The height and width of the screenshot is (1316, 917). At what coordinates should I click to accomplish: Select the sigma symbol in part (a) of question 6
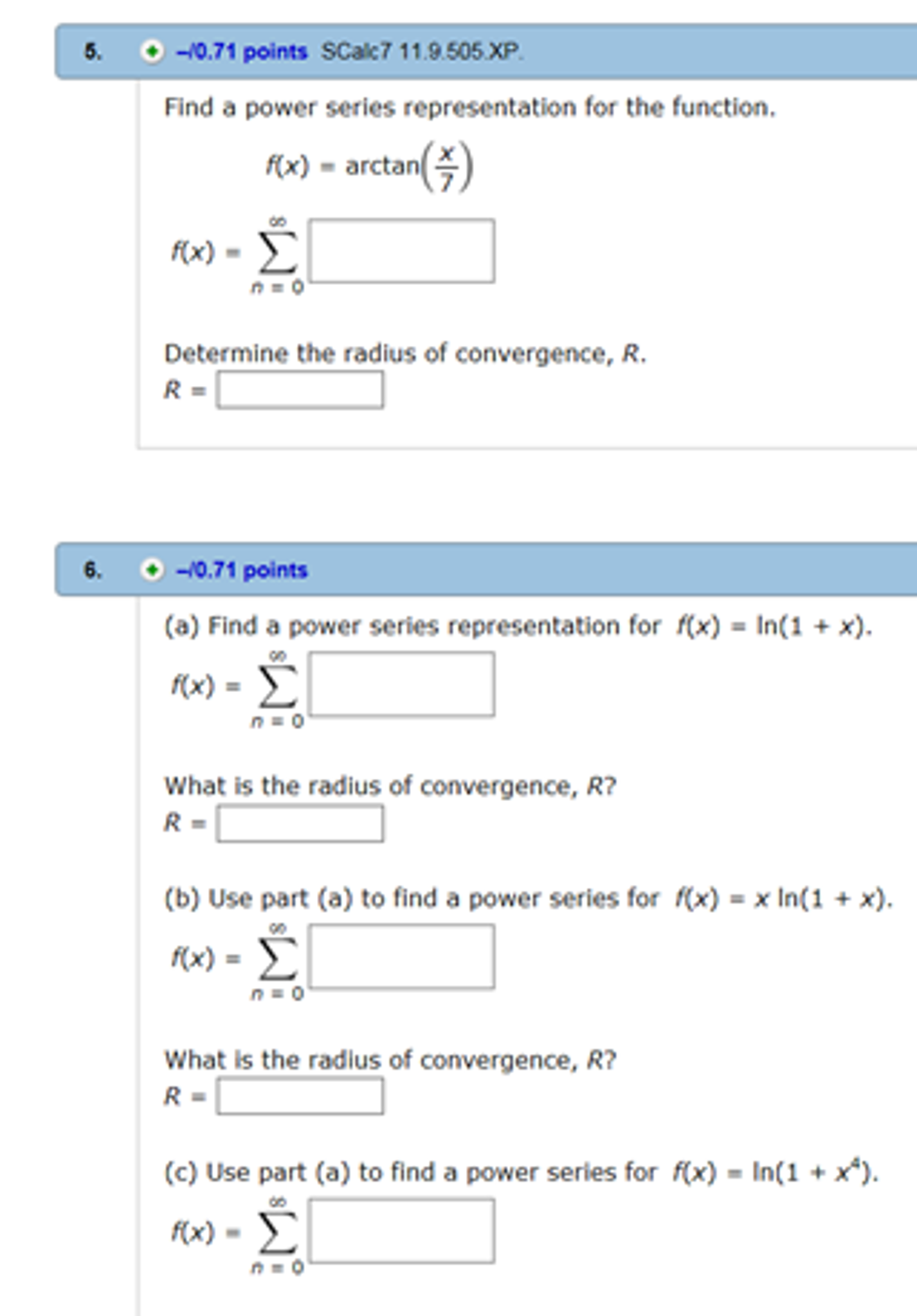coord(278,686)
